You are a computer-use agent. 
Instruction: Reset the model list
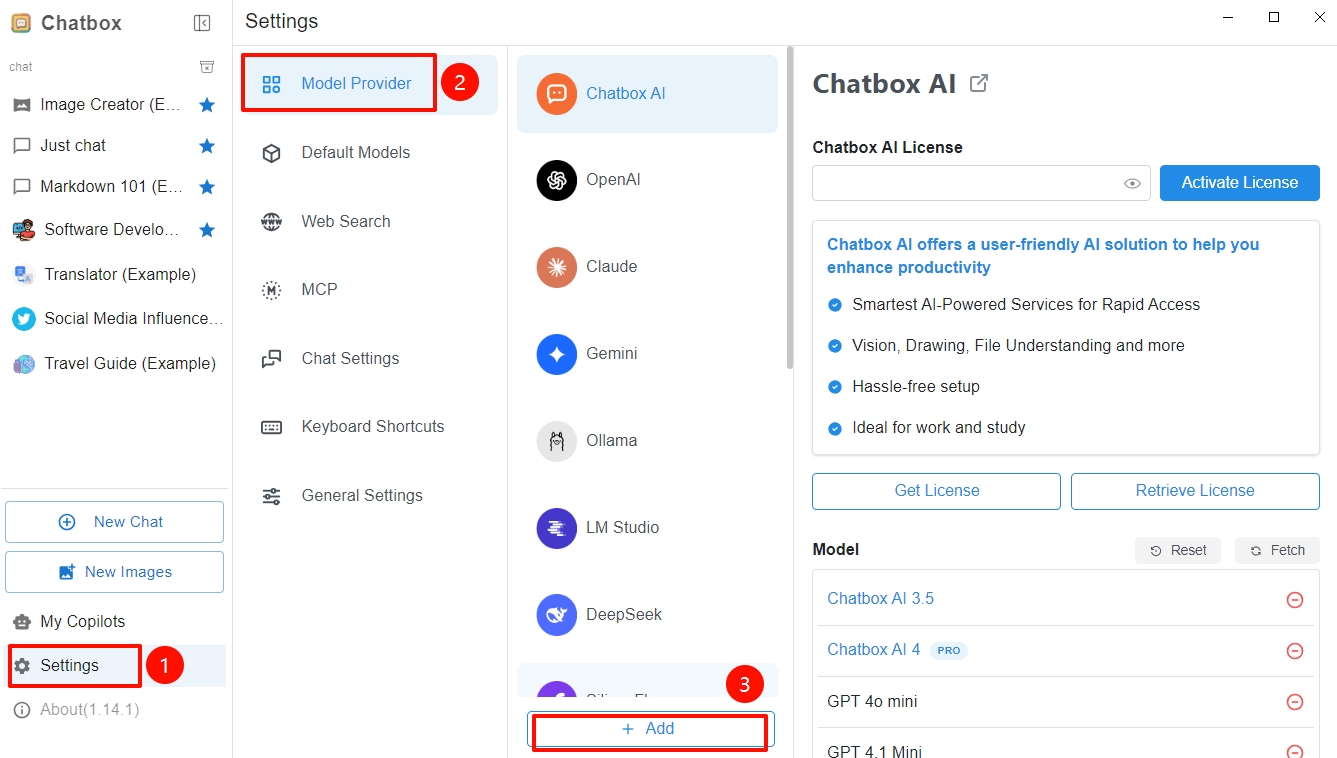[1178, 550]
